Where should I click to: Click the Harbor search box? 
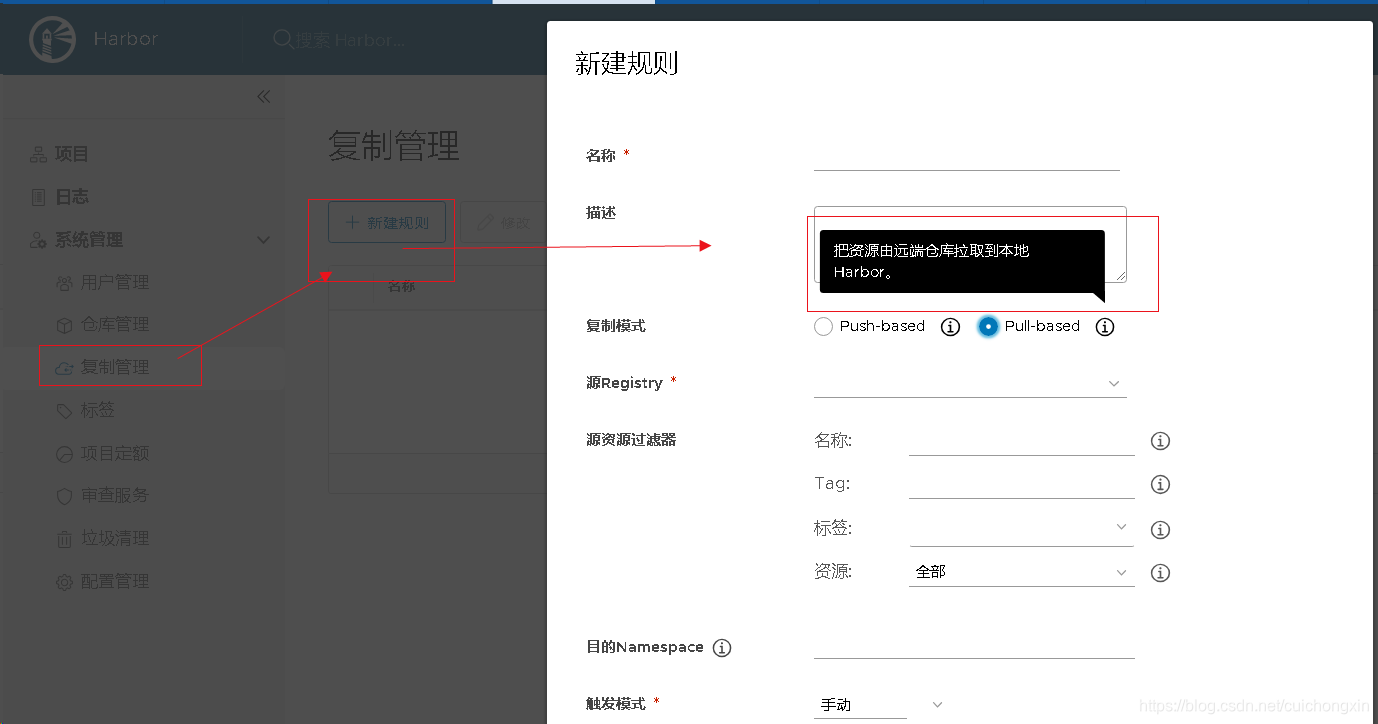coord(351,40)
